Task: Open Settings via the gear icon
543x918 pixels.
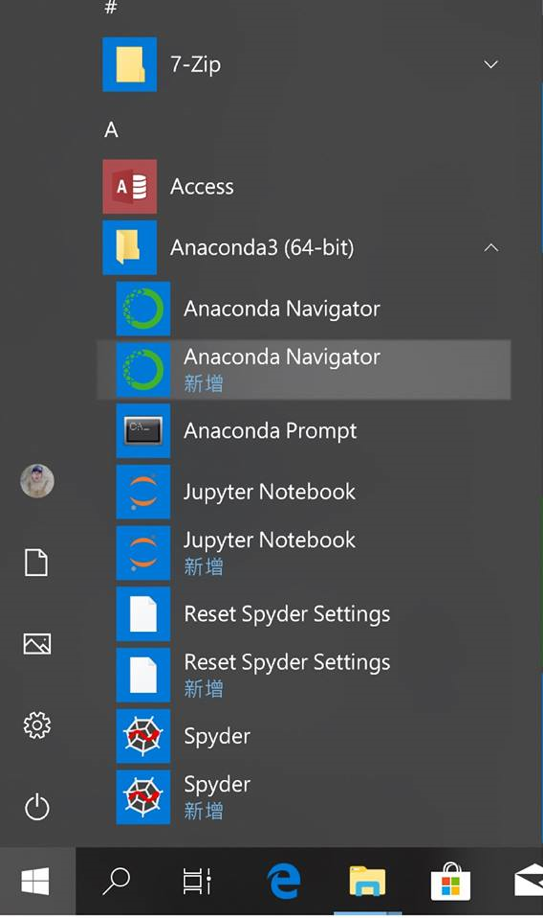Action: coord(37,725)
